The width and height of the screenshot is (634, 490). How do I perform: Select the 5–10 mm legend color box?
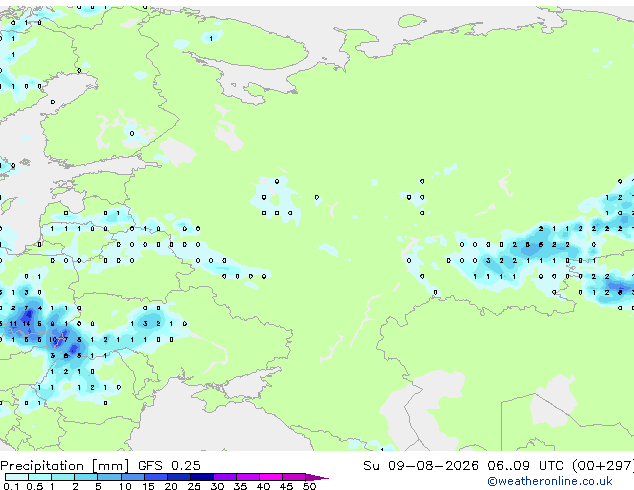[x=109, y=477]
